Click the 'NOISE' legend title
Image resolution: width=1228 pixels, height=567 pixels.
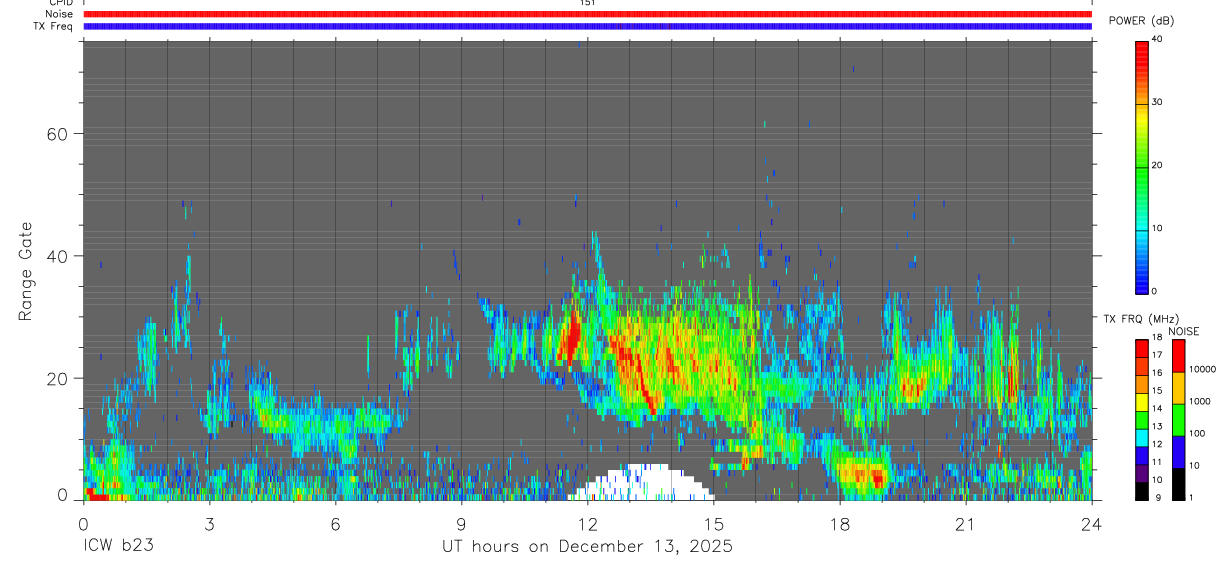coord(1184,332)
